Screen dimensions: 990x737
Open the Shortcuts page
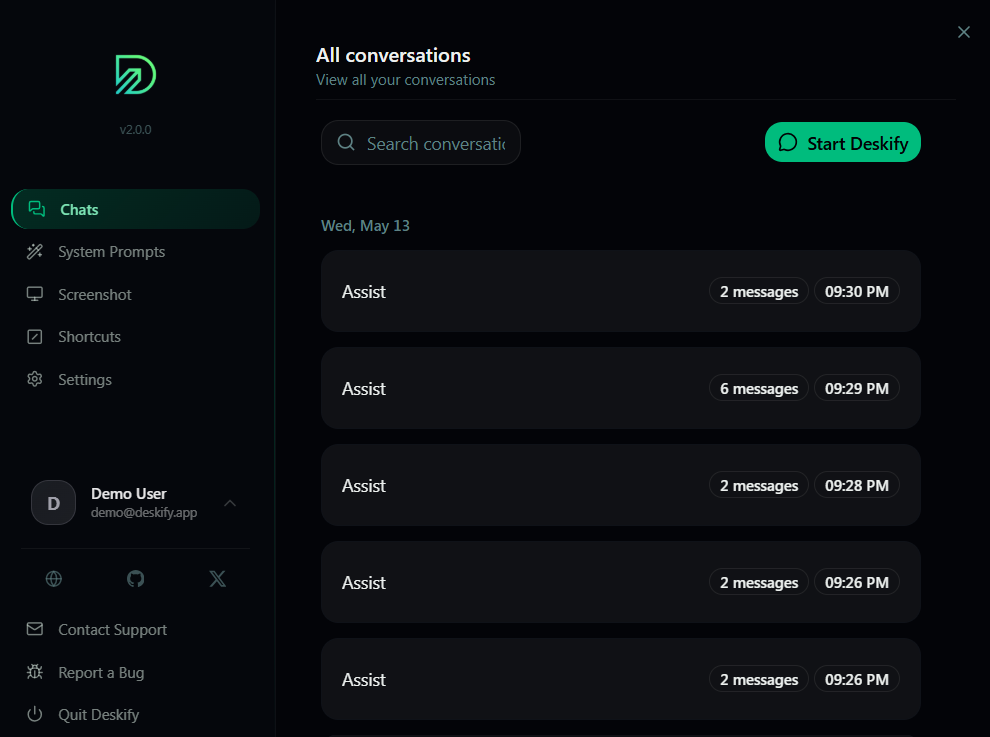(x=136, y=337)
